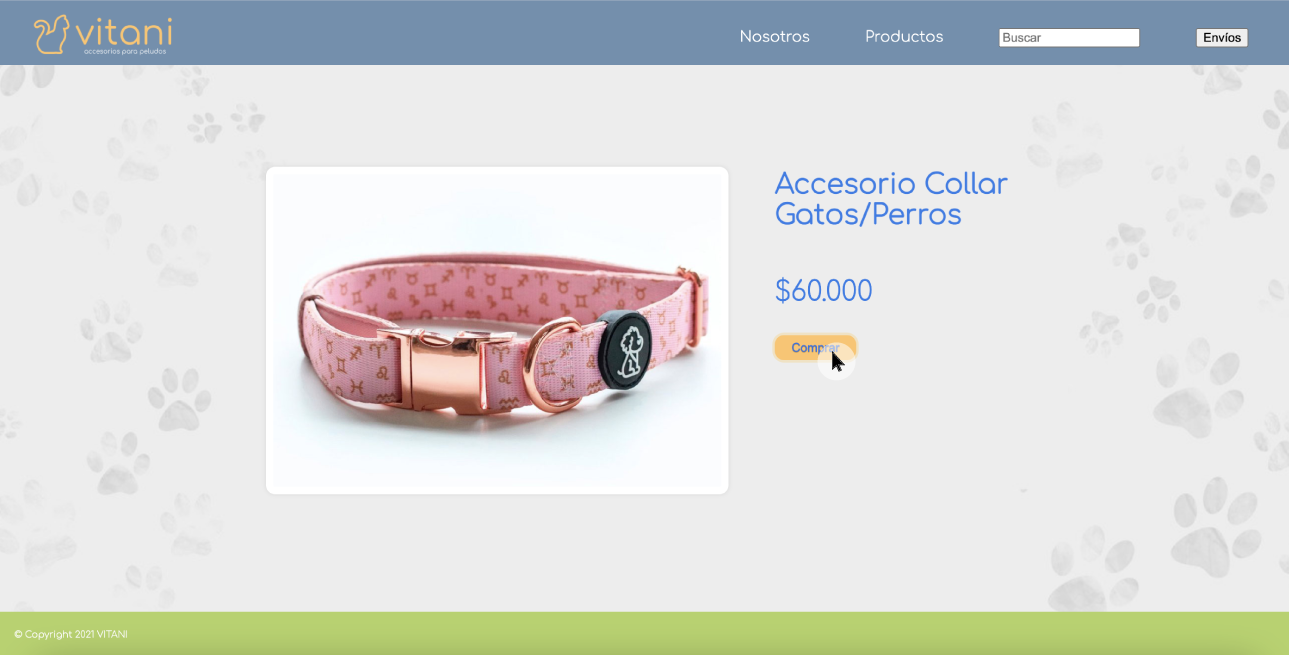This screenshot has height=655, width=1289.
Task: Click the Accesorio Collar Gatos/Perros title
Action: (891, 199)
